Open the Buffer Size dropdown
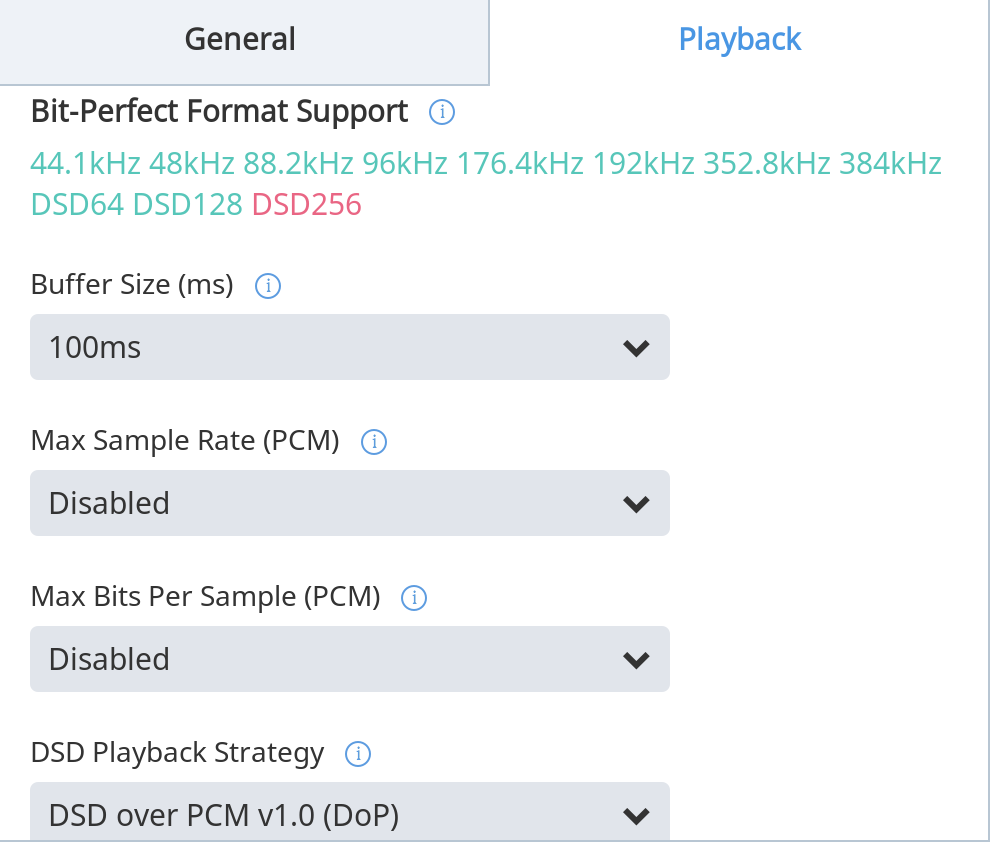992x846 pixels. click(349, 347)
